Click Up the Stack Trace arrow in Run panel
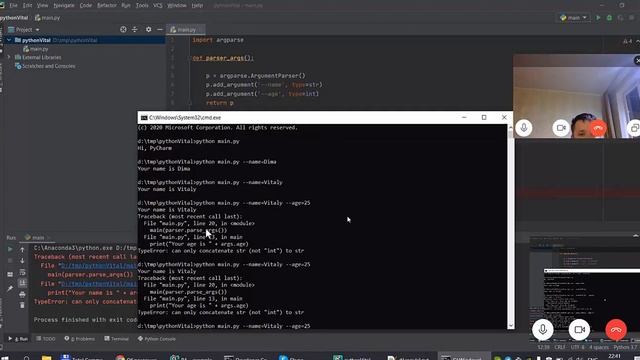The height and width of the screenshot is (360, 640). (x=22, y=249)
